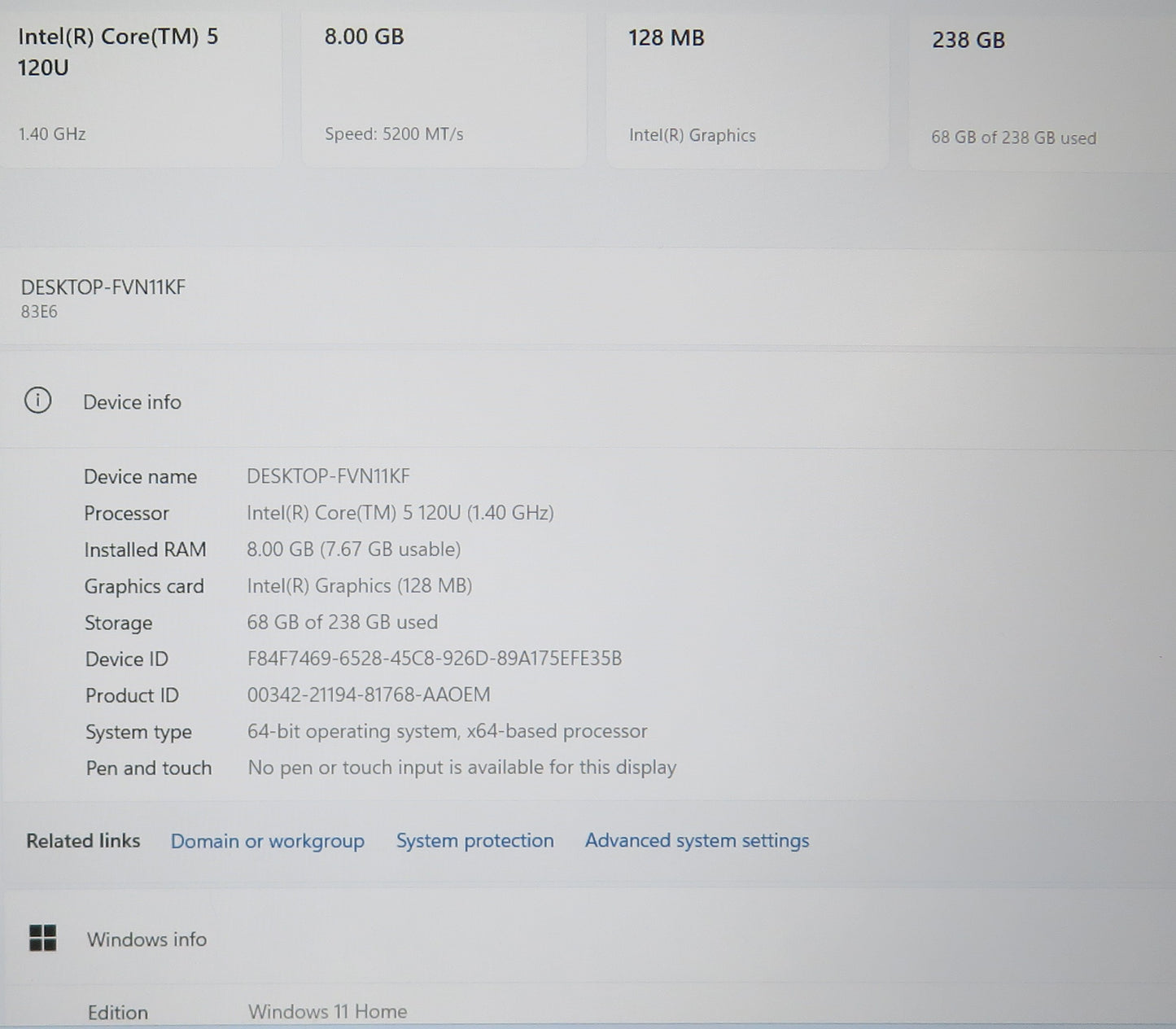Click the Device ID value F84F7469-6528-45C8
Image resolution: width=1176 pixels, height=1029 pixels.
(x=435, y=658)
